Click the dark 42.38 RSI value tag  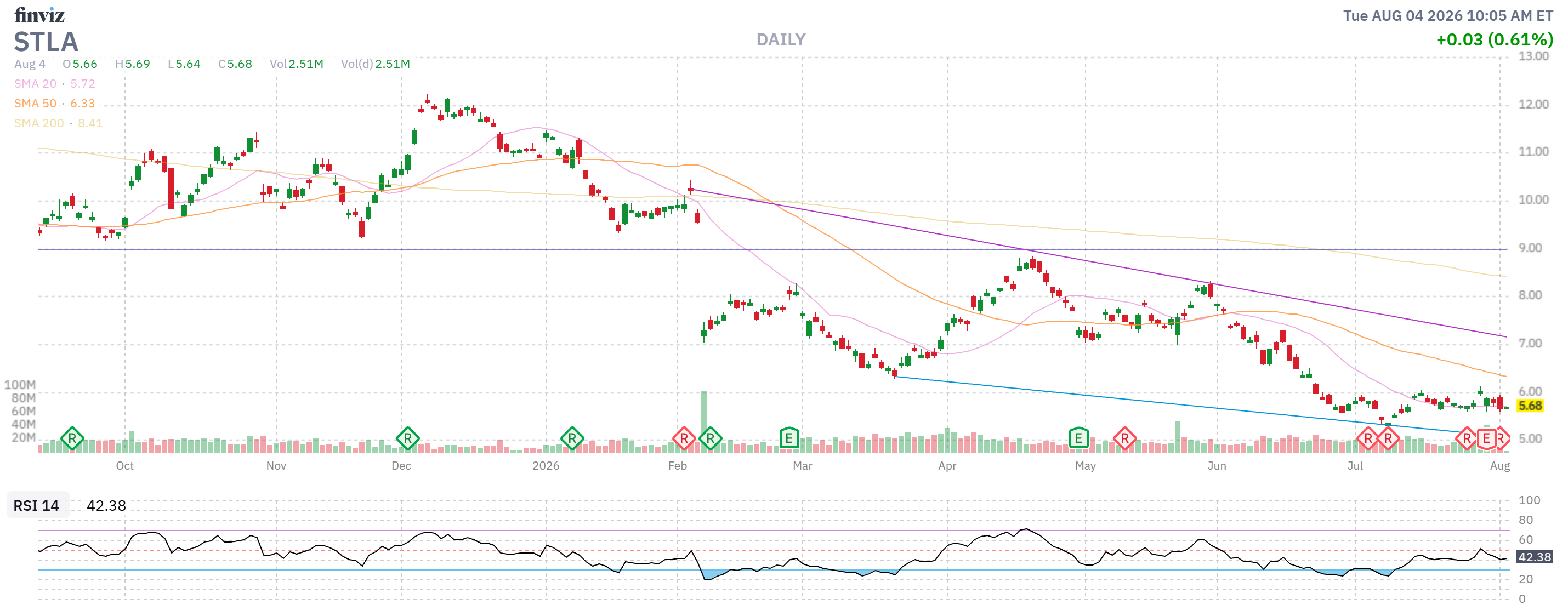(1534, 557)
